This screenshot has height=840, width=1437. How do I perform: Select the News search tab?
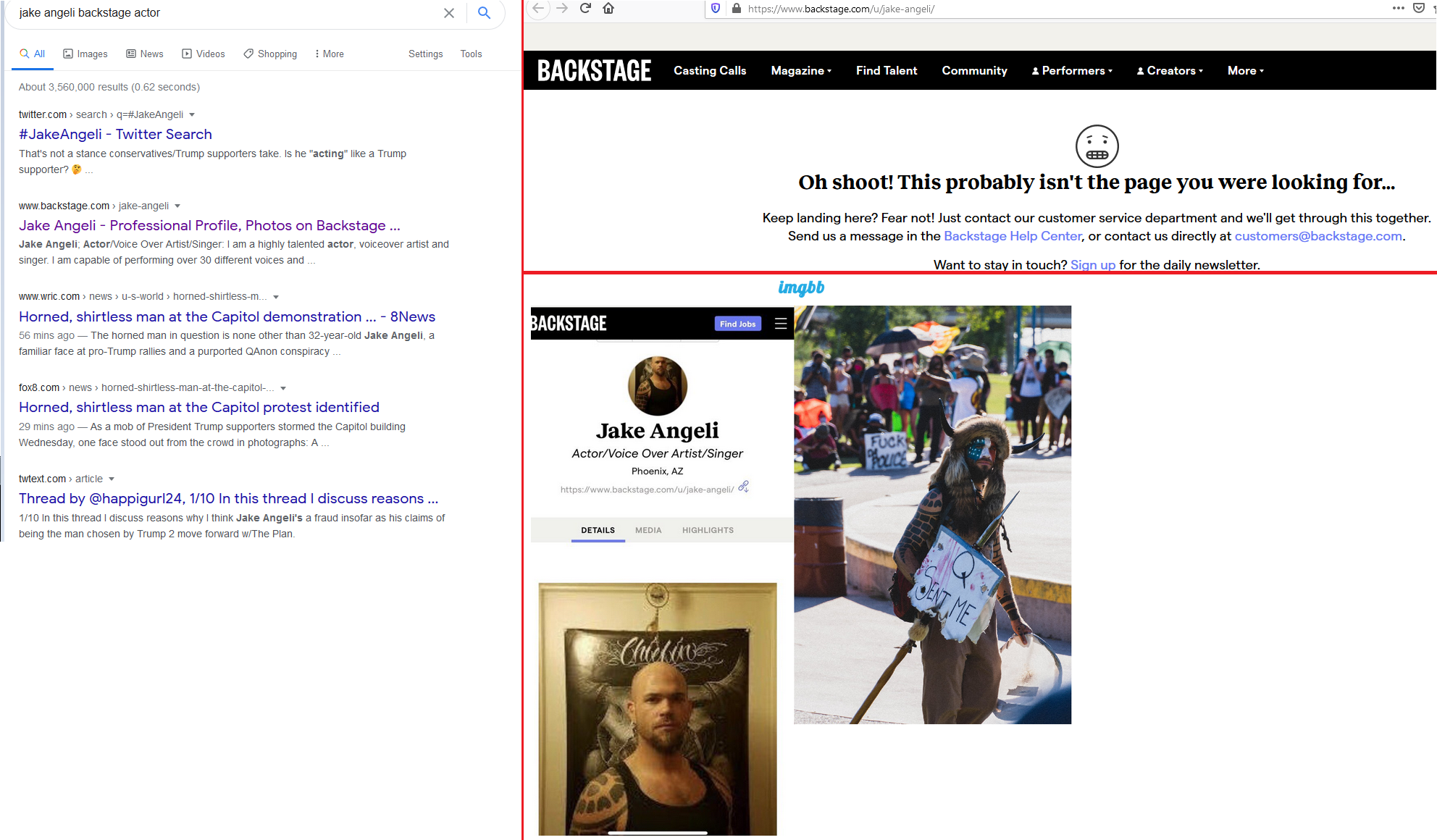(145, 54)
